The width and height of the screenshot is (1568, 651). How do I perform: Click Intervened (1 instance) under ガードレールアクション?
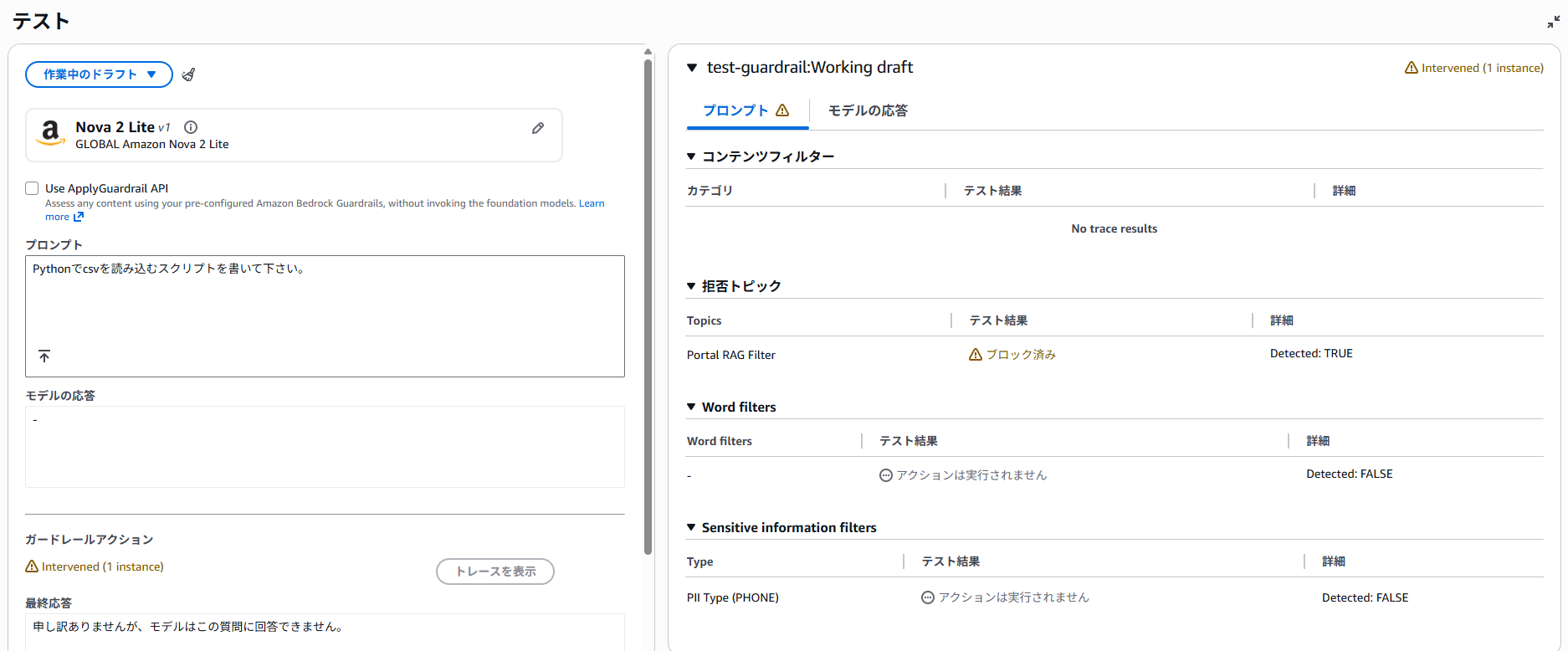(103, 566)
